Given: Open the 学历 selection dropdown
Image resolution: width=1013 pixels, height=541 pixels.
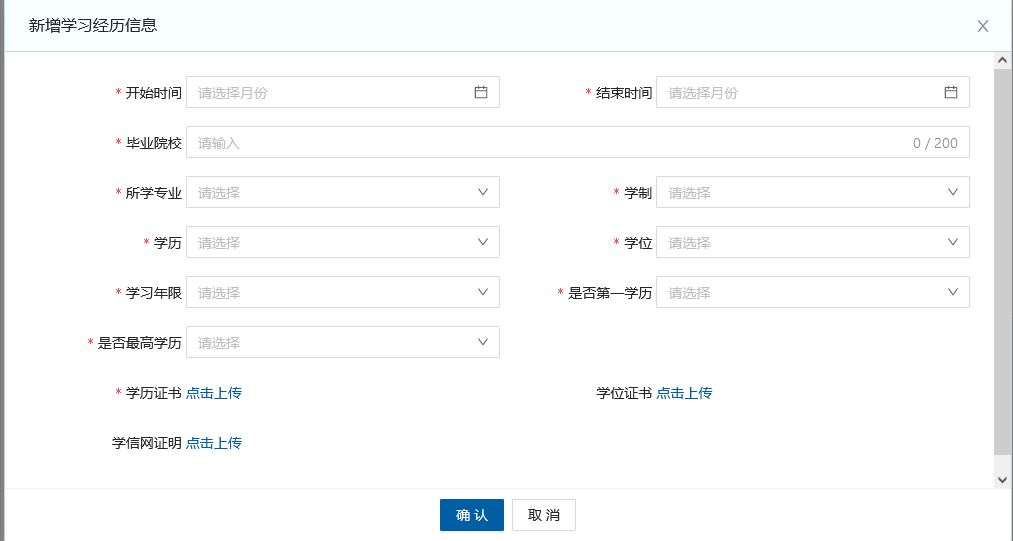Looking at the screenshot, I should (342, 242).
